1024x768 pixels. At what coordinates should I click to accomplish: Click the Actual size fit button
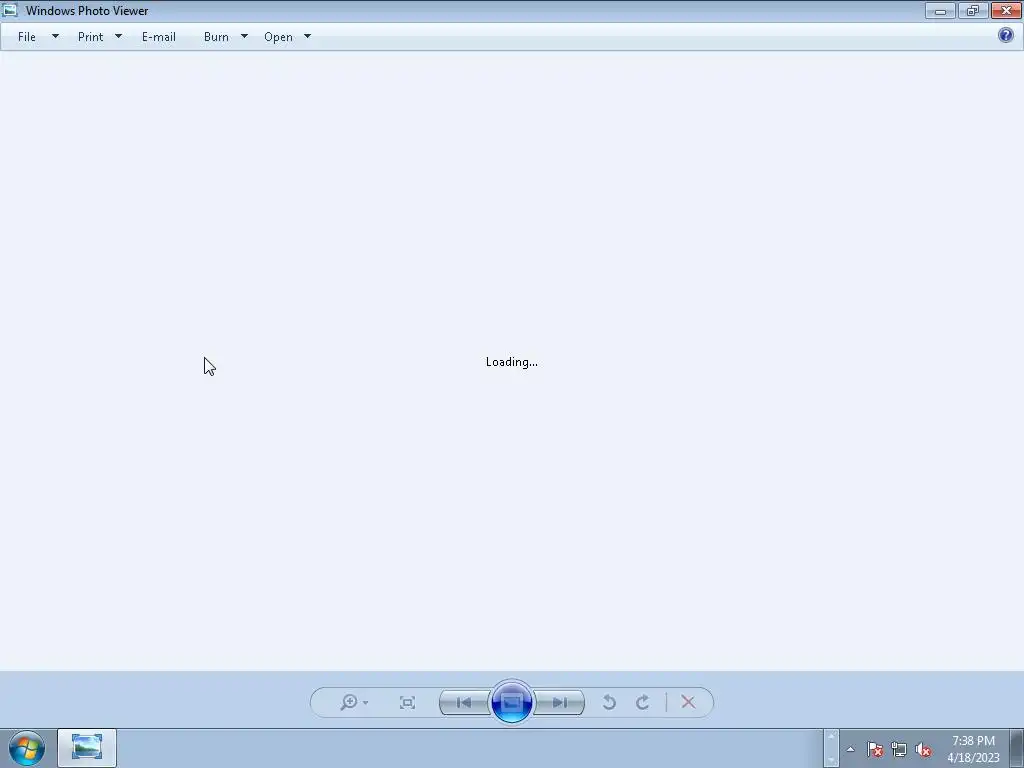click(x=407, y=702)
